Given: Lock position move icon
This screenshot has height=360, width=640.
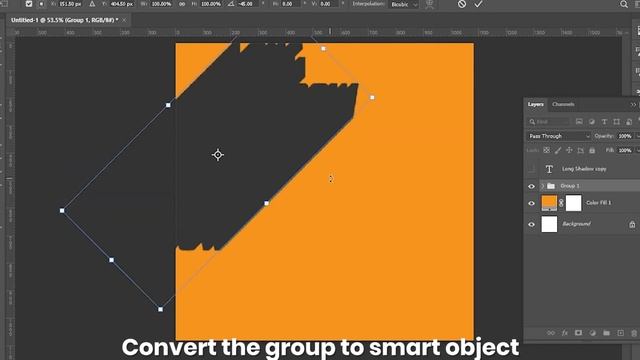Looking at the screenshot, I should click(569, 150).
